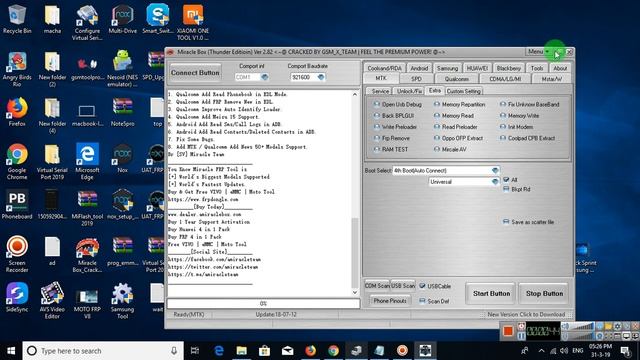Click the Connect Button
Viewport: 640px width, 360px height.
[195, 73]
